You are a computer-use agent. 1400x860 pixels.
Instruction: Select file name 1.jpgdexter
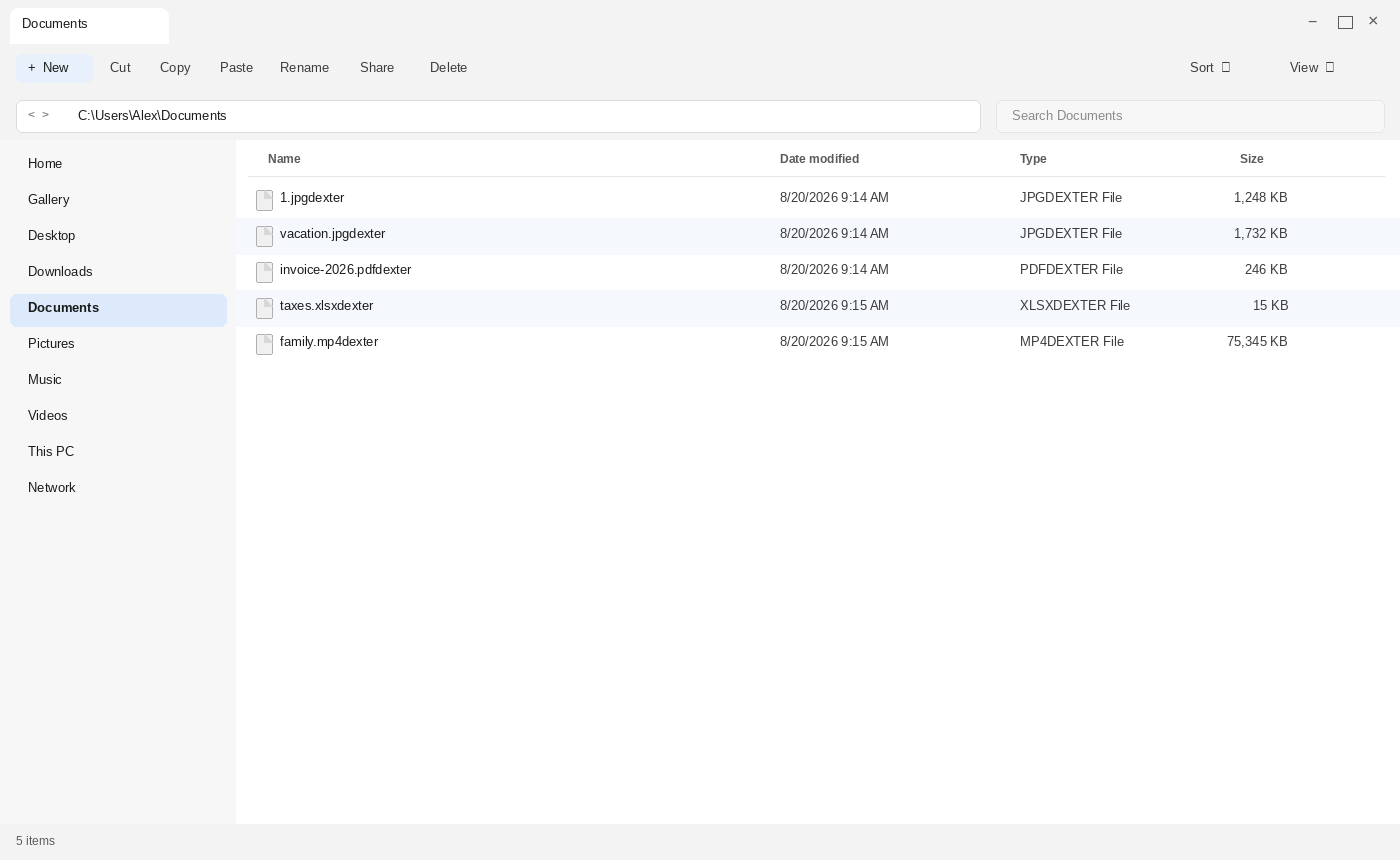312,198
